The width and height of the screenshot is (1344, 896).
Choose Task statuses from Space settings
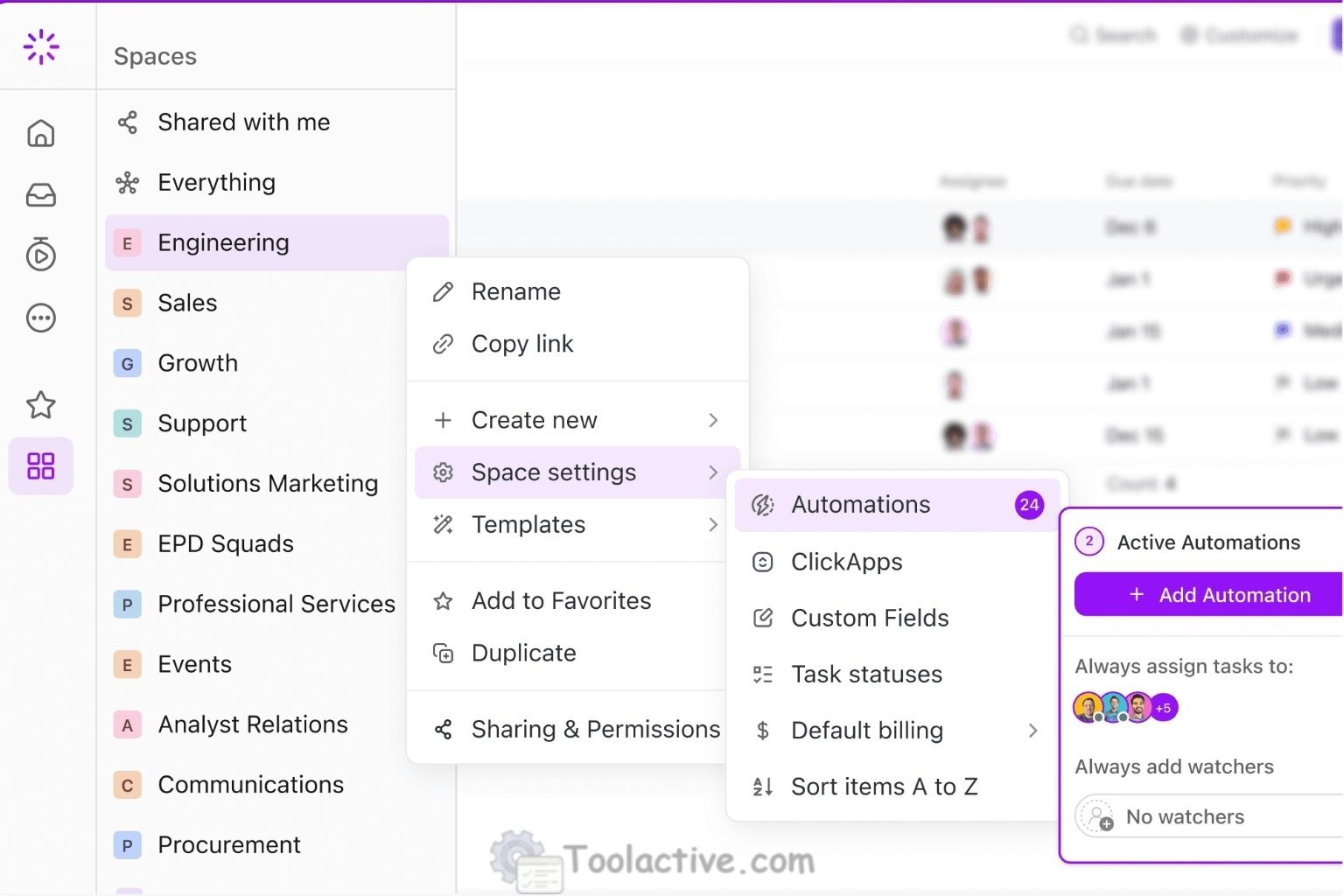pyautogui.click(x=866, y=674)
